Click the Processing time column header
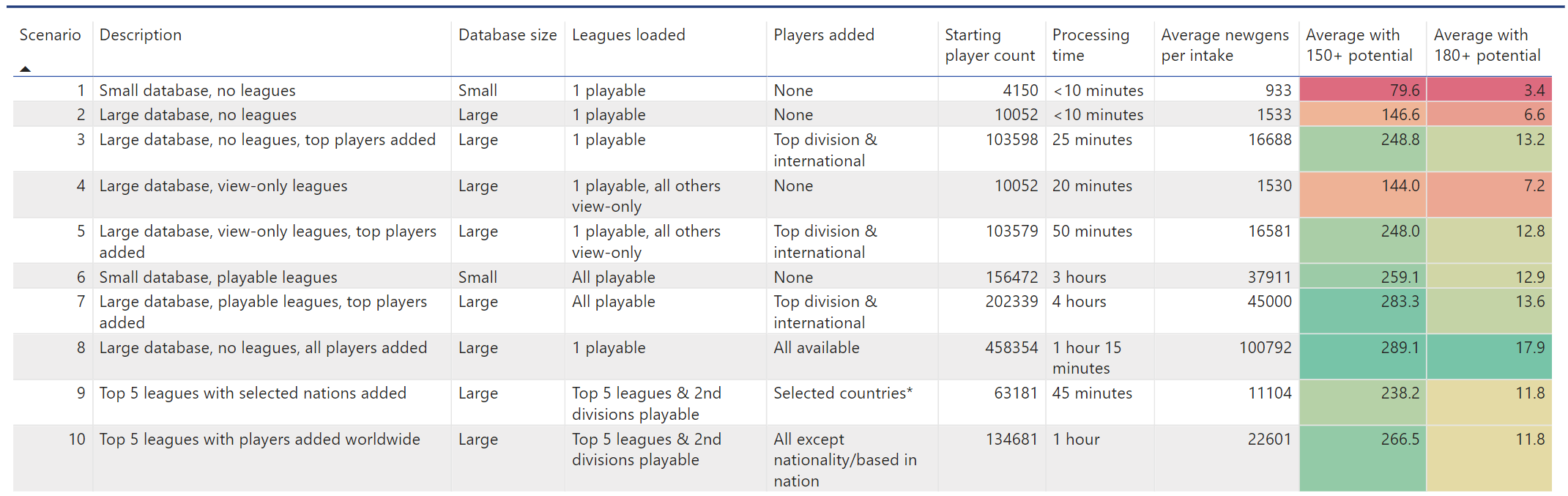Screen dimensions: 1568x496 pyautogui.click(x=1090, y=45)
